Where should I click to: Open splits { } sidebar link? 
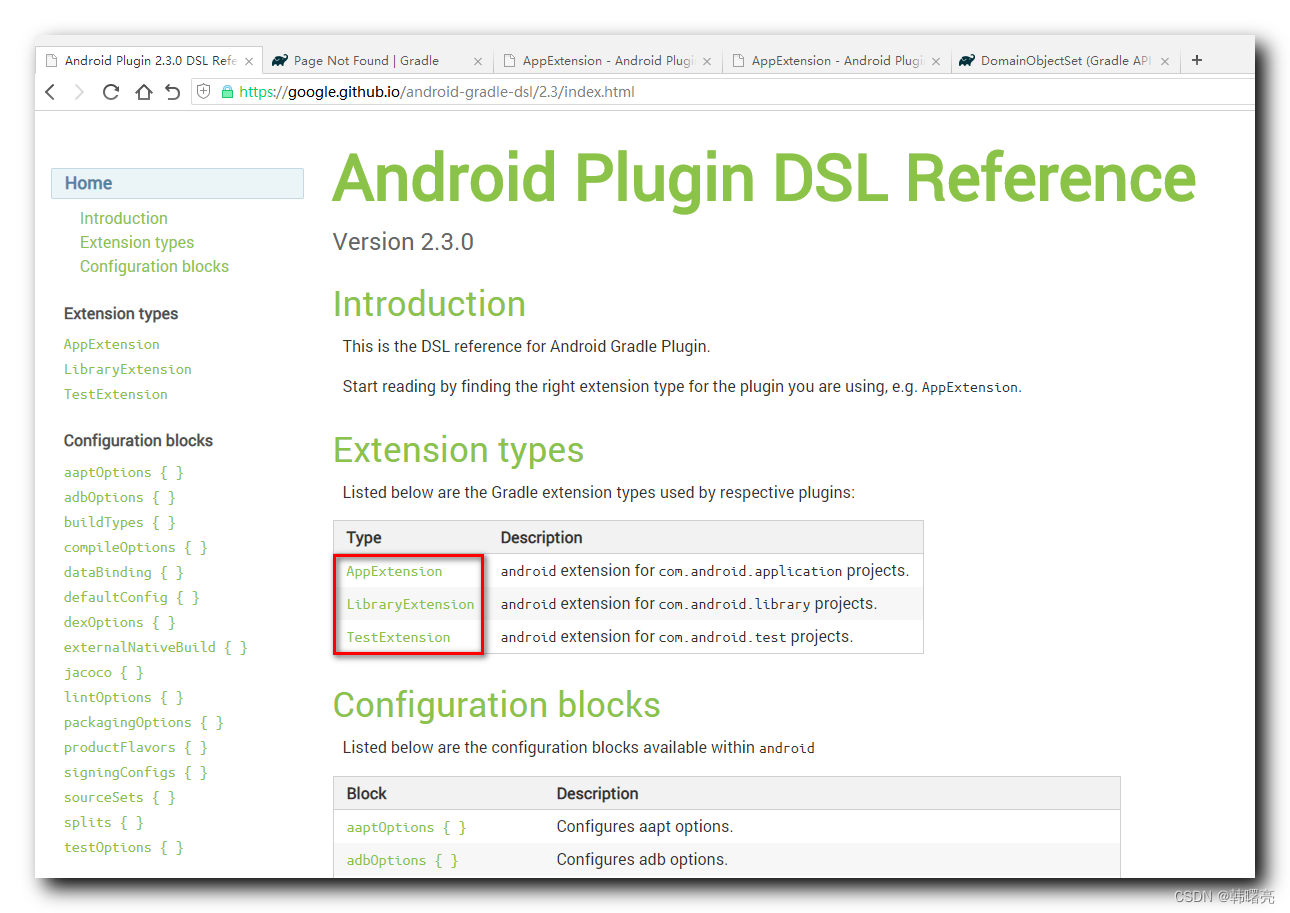pyautogui.click(x=104, y=822)
